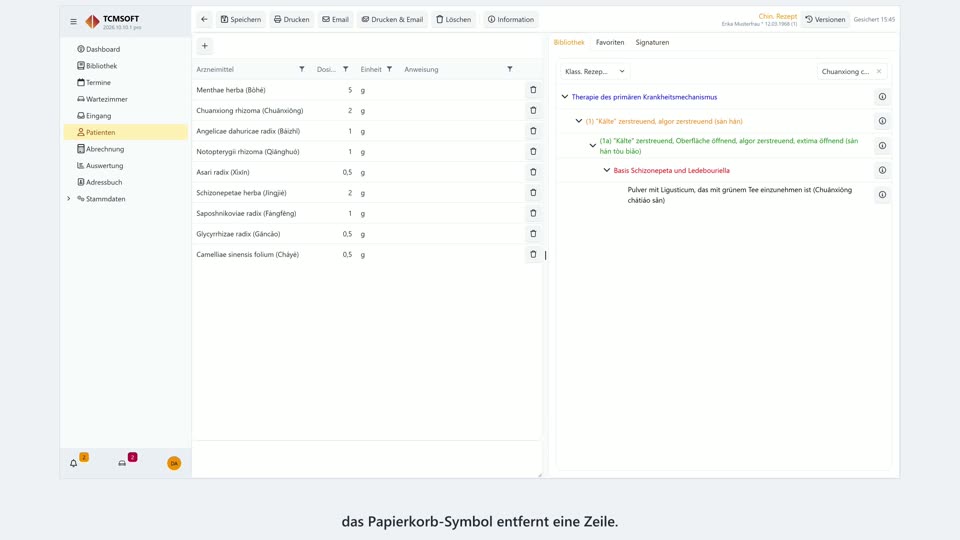The image size is (960, 540).
Task: Clear the Chuanxiong search field
Action: pyautogui.click(x=879, y=72)
